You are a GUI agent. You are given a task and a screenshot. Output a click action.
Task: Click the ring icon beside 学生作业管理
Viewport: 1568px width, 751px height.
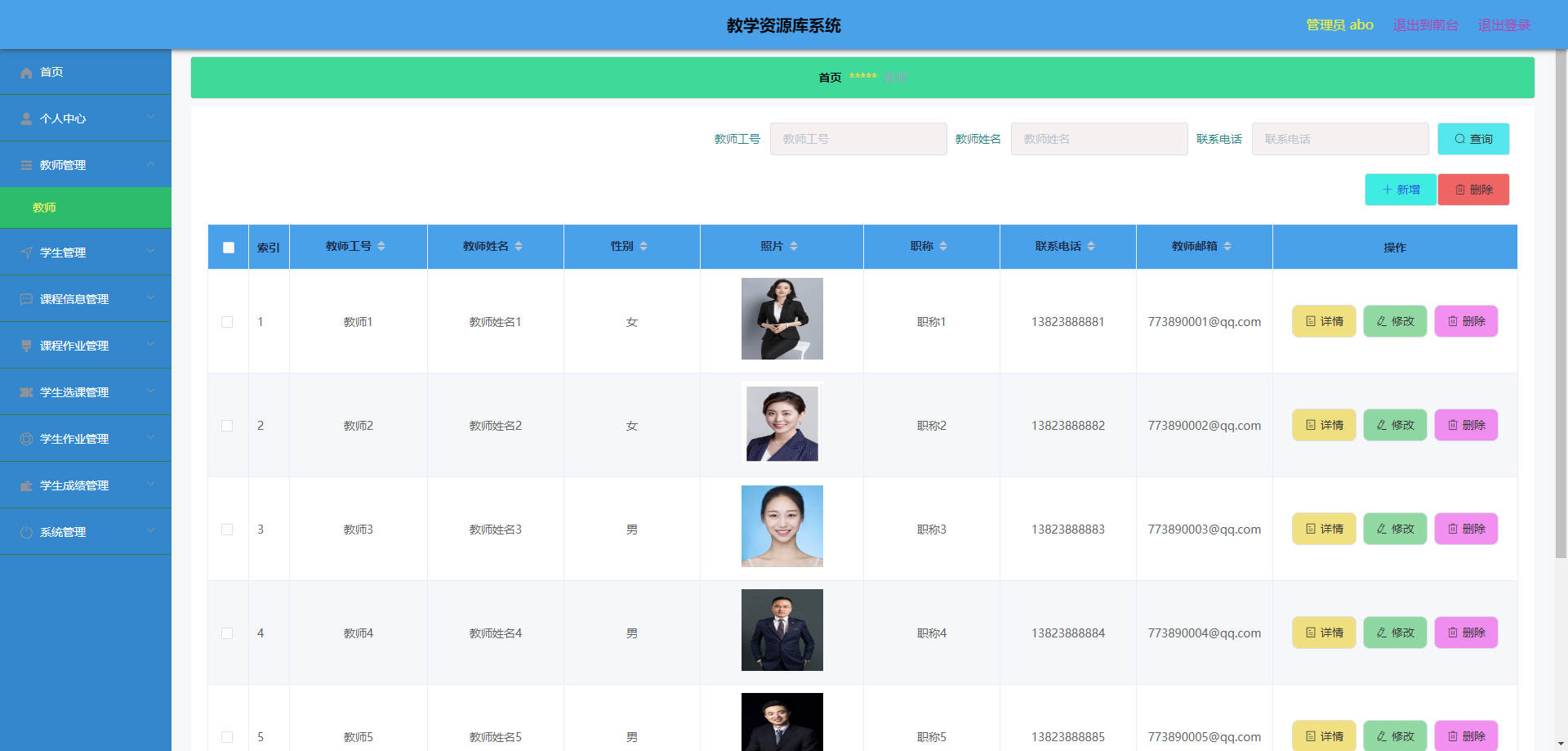[x=26, y=440]
